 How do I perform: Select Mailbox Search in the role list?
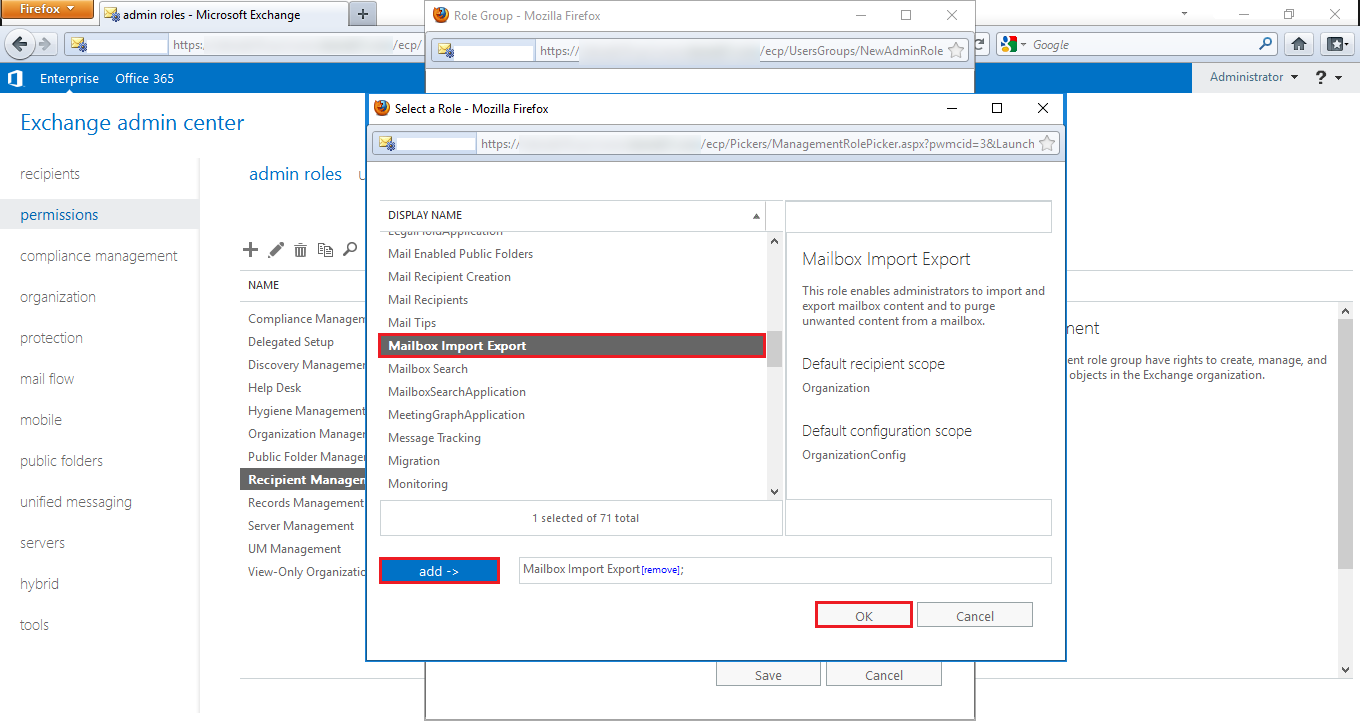point(428,369)
